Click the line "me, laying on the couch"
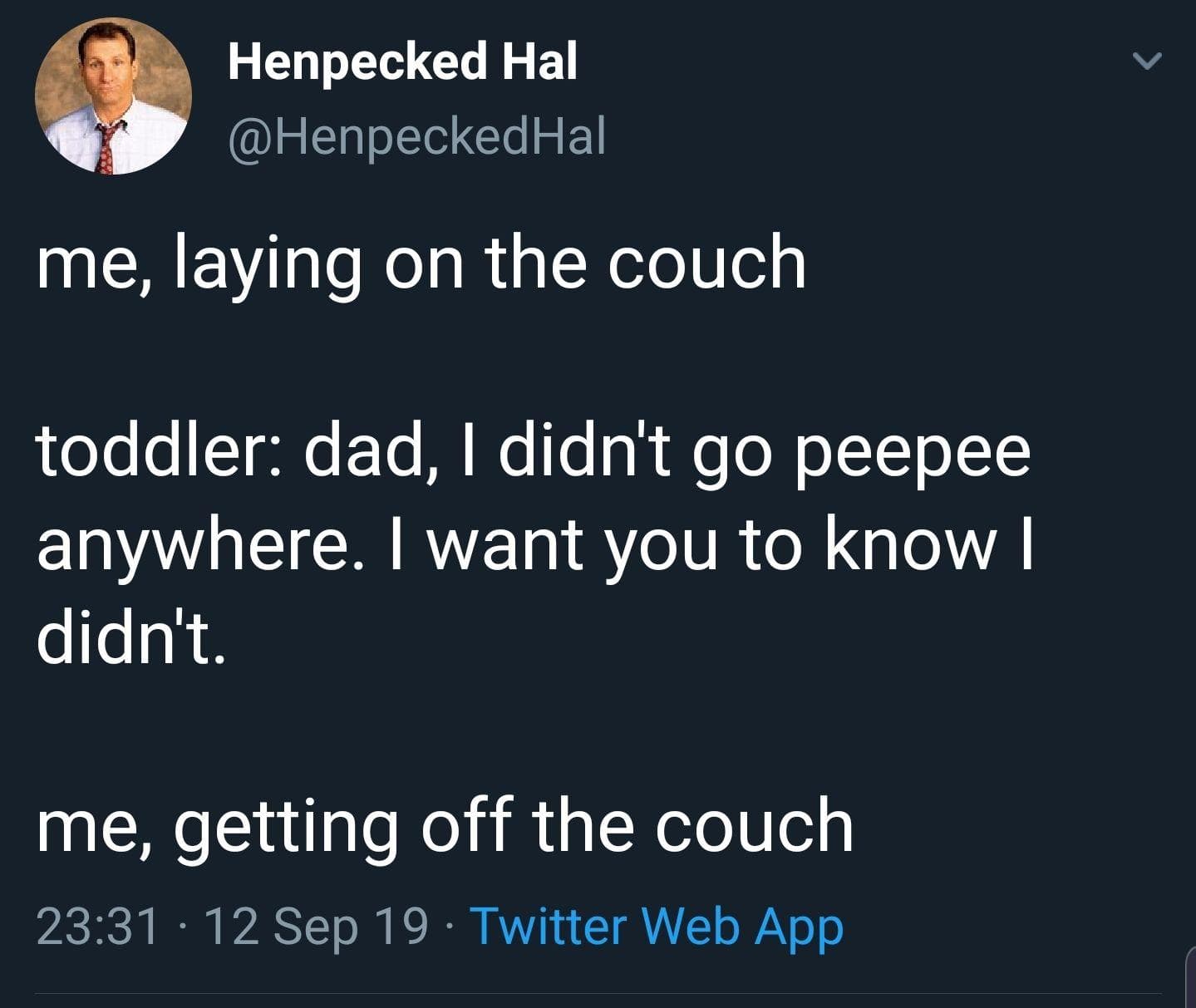The height and width of the screenshot is (1008, 1196). click(x=421, y=263)
